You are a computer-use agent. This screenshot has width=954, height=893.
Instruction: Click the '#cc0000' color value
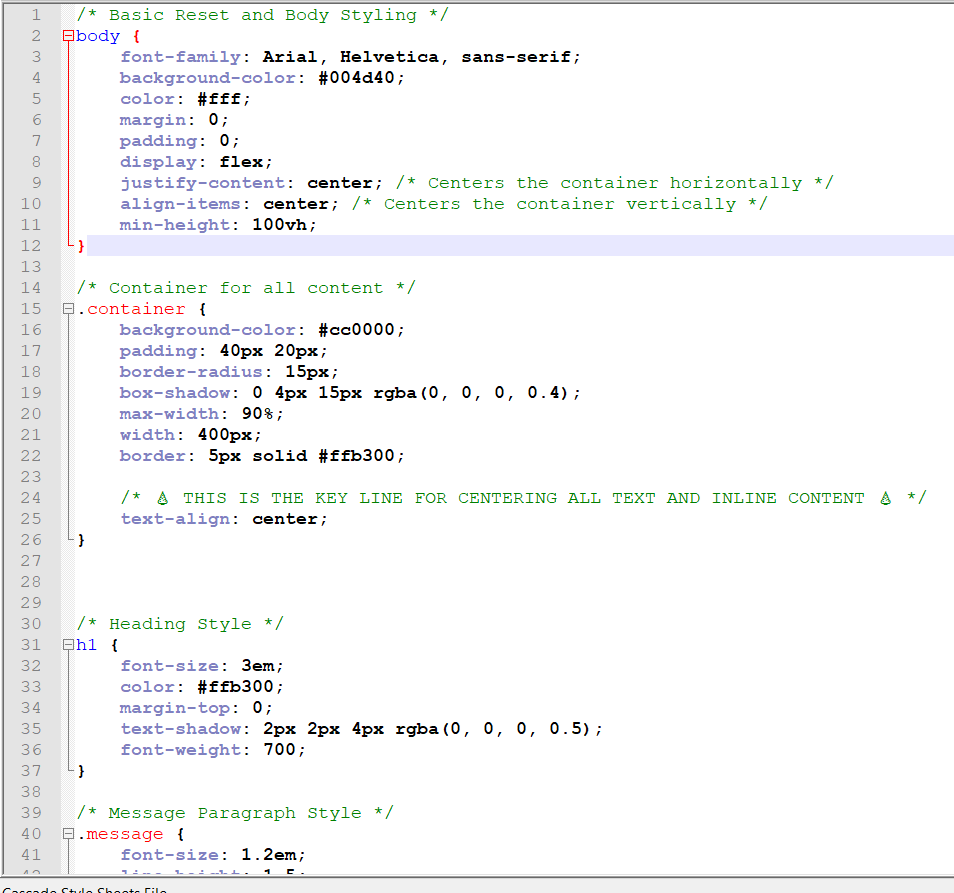point(357,330)
